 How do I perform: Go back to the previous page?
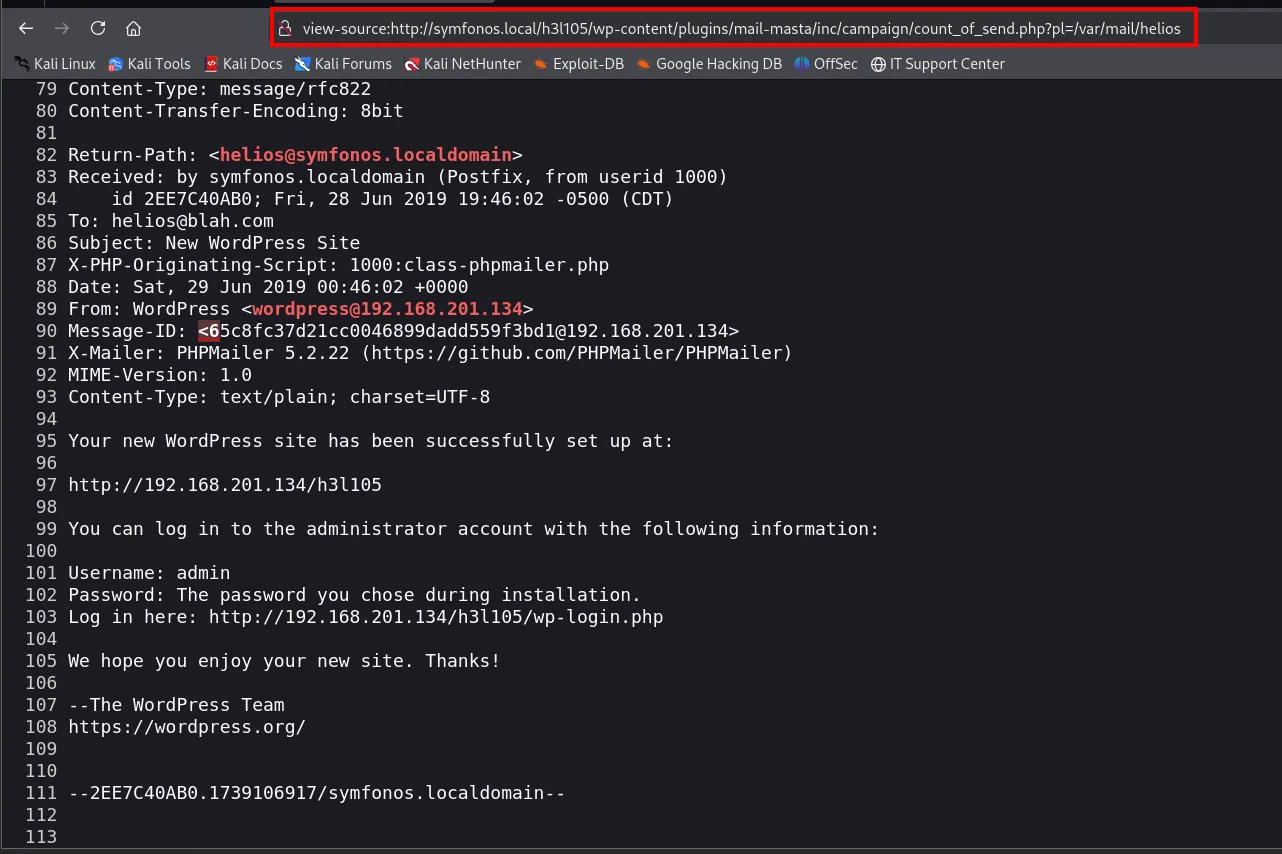click(x=26, y=28)
